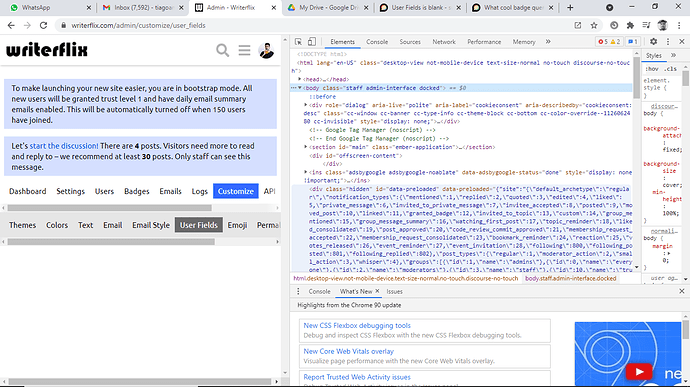Open the search icon on Writerflix header
This screenshot has width=690, height=387.
223,50
